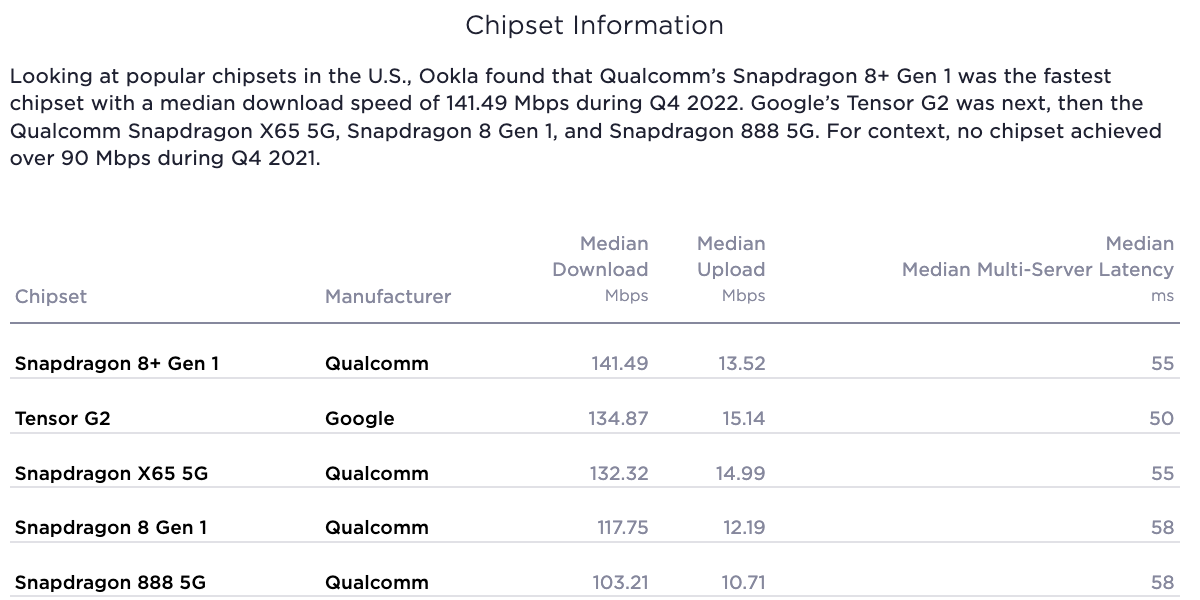
Task: Click the 103.21 download speed value
Action: (621, 582)
